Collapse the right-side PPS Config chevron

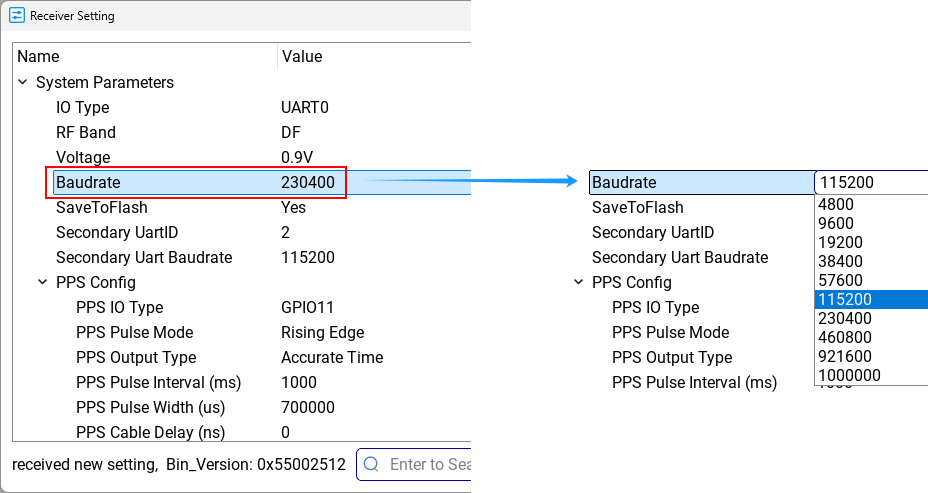579,282
